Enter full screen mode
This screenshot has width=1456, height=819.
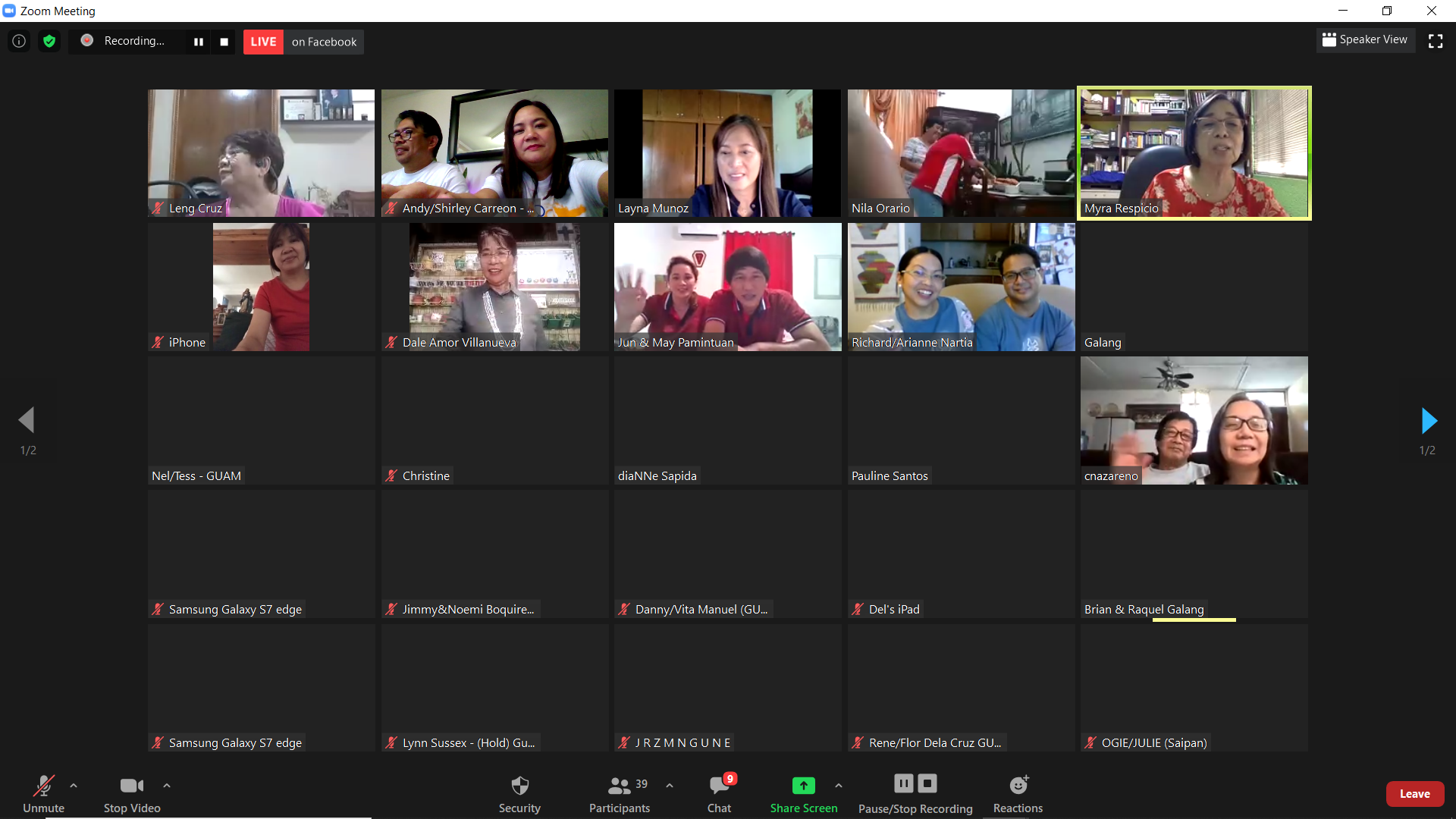pyautogui.click(x=1436, y=41)
